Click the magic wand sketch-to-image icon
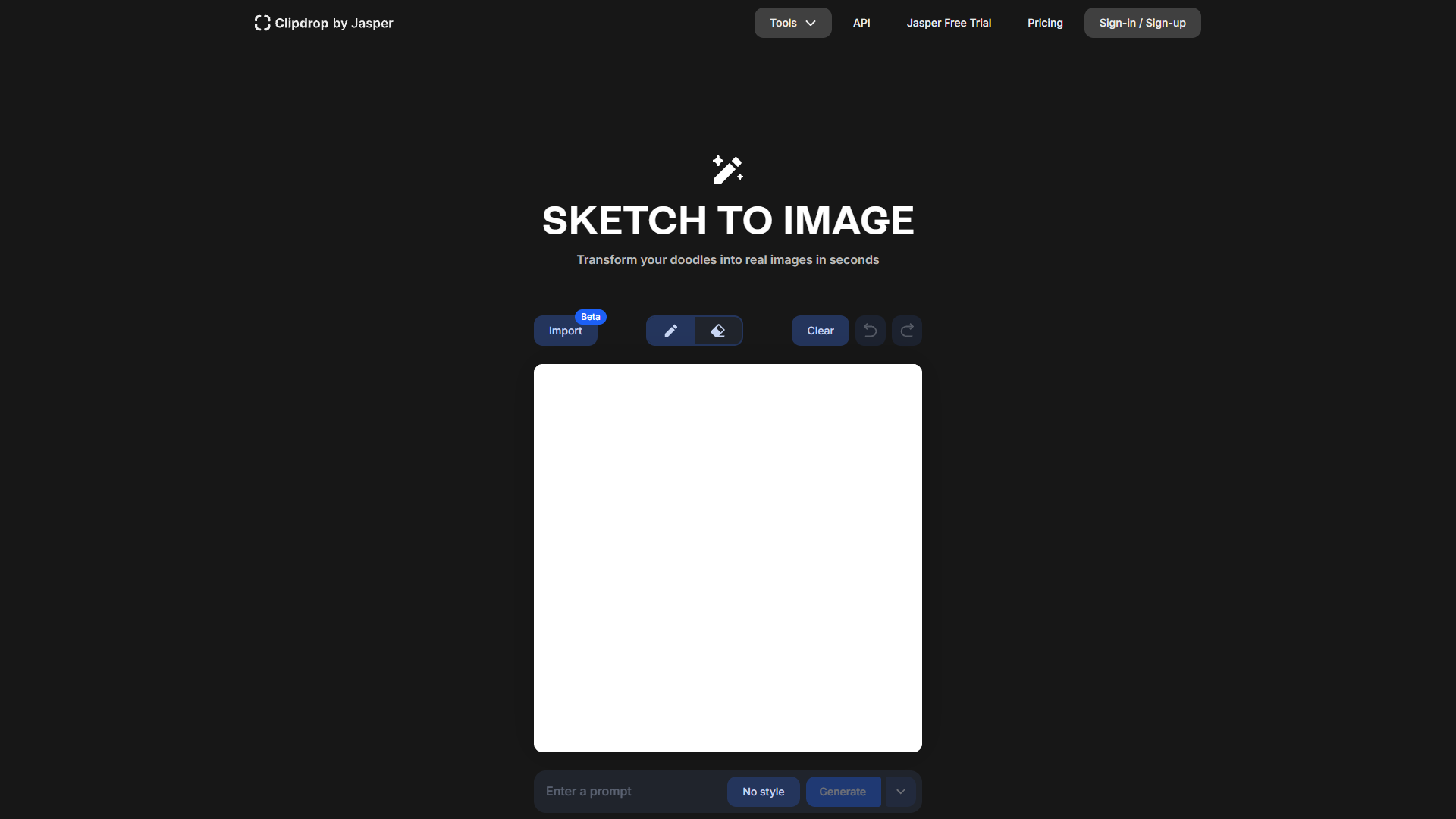The width and height of the screenshot is (1456, 819). pyautogui.click(x=727, y=170)
